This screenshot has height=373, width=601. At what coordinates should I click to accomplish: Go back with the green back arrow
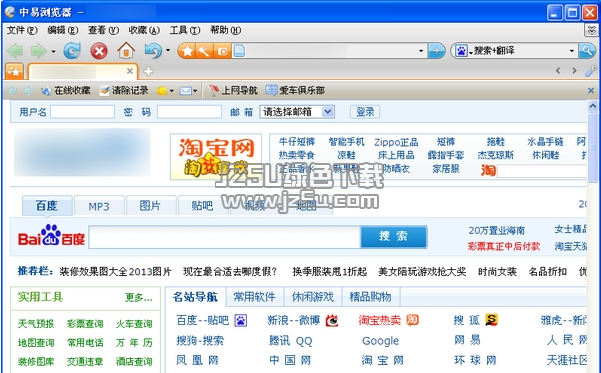point(15,51)
